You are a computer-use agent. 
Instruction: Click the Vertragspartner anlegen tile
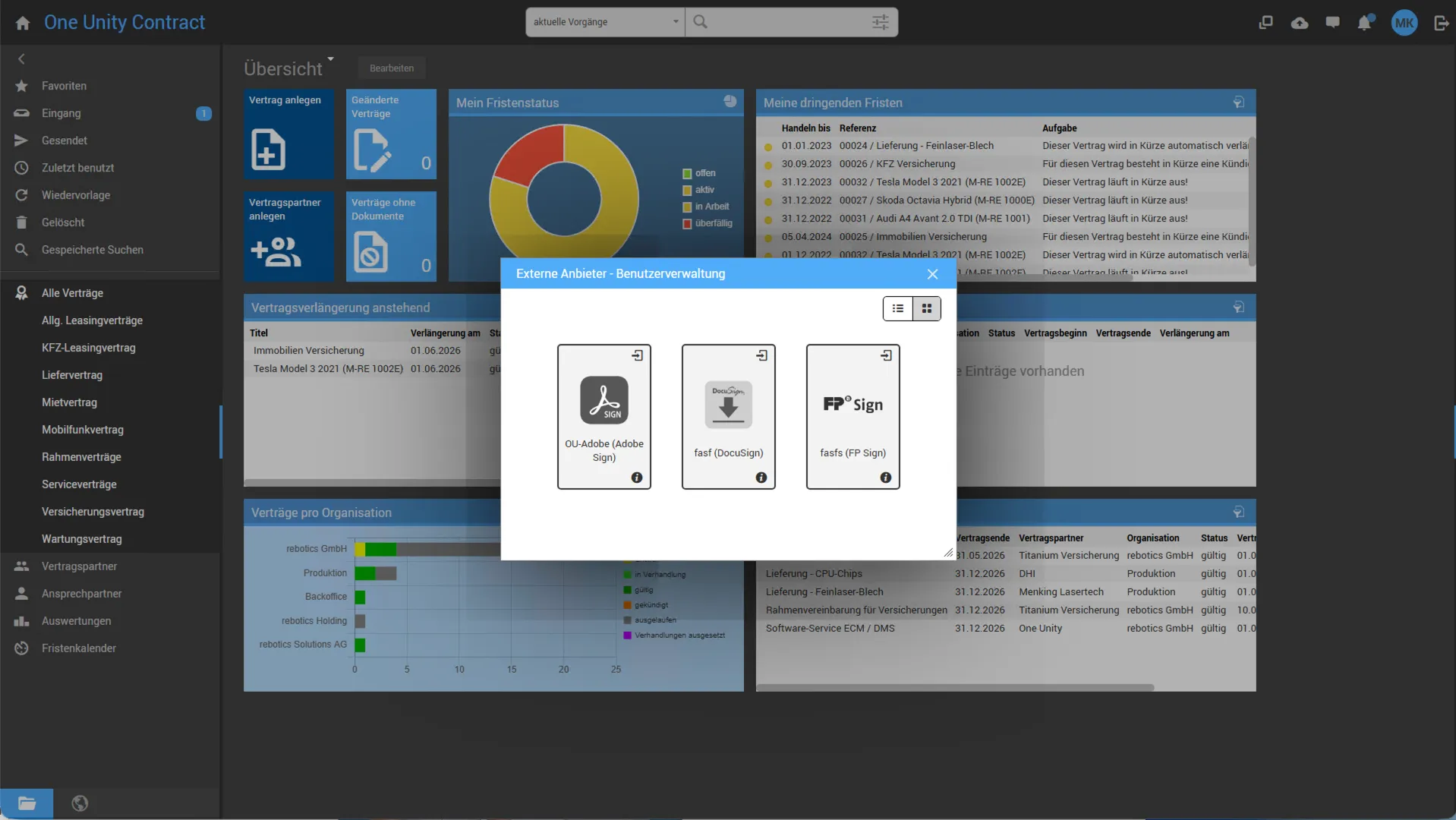click(x=288, y=236)
